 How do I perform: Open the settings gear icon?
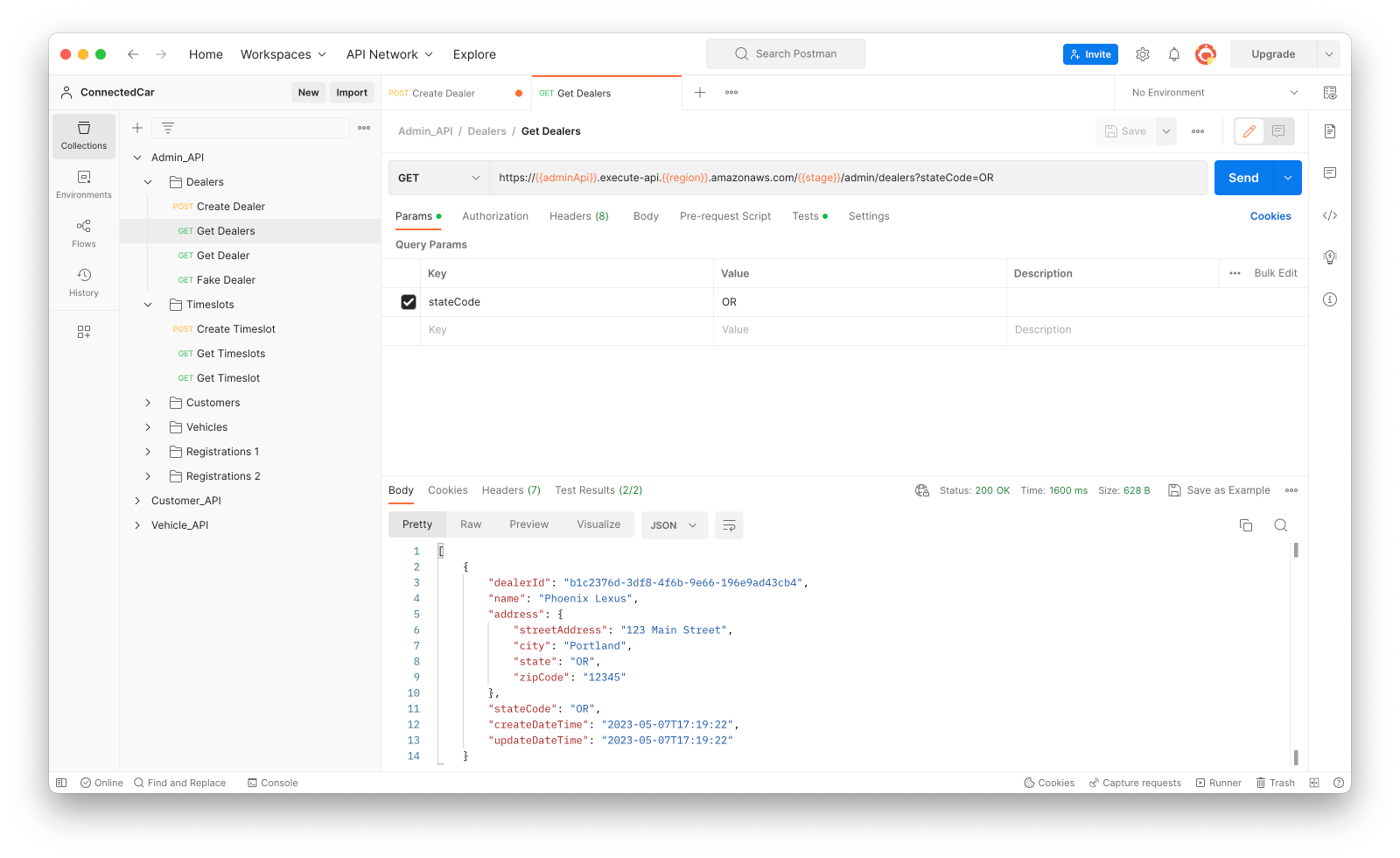click(1143, 54)
